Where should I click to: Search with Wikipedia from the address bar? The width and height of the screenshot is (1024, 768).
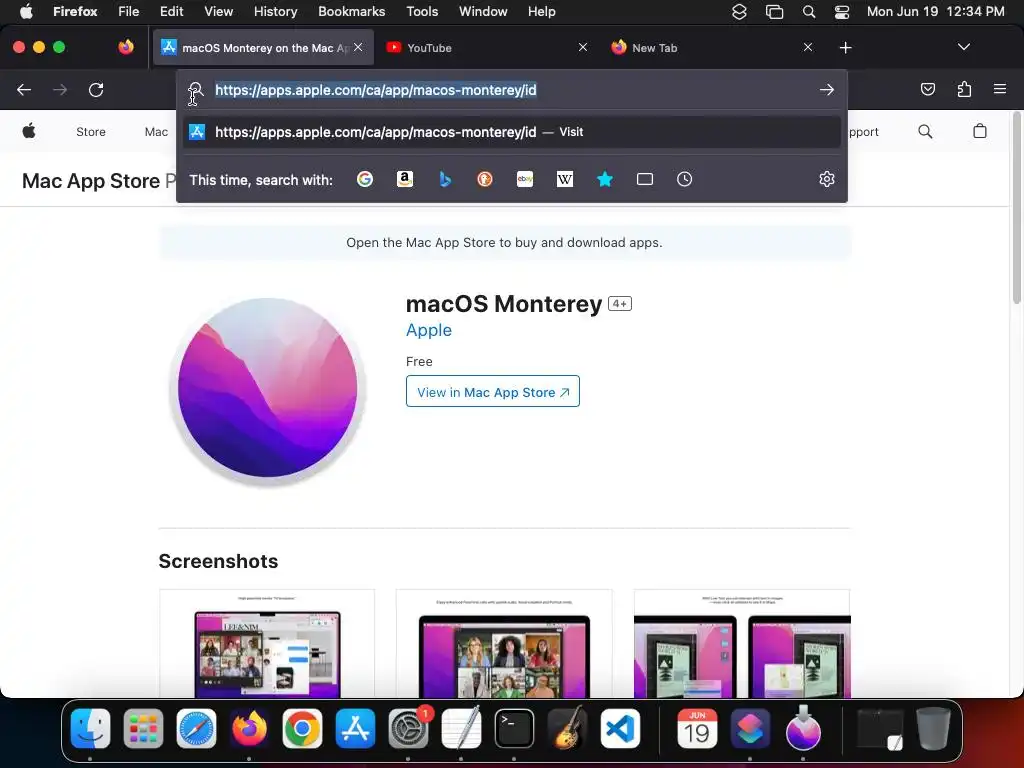pyautogui.click(x=565, y=179)
